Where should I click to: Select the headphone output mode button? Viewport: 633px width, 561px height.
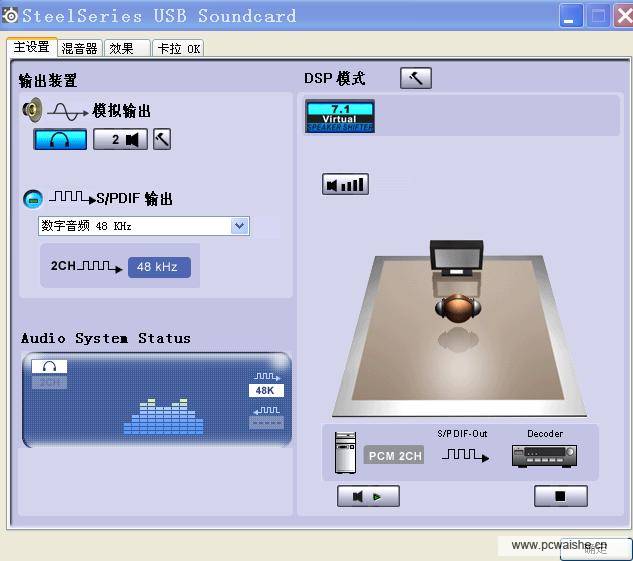click(x=60, y=139)
